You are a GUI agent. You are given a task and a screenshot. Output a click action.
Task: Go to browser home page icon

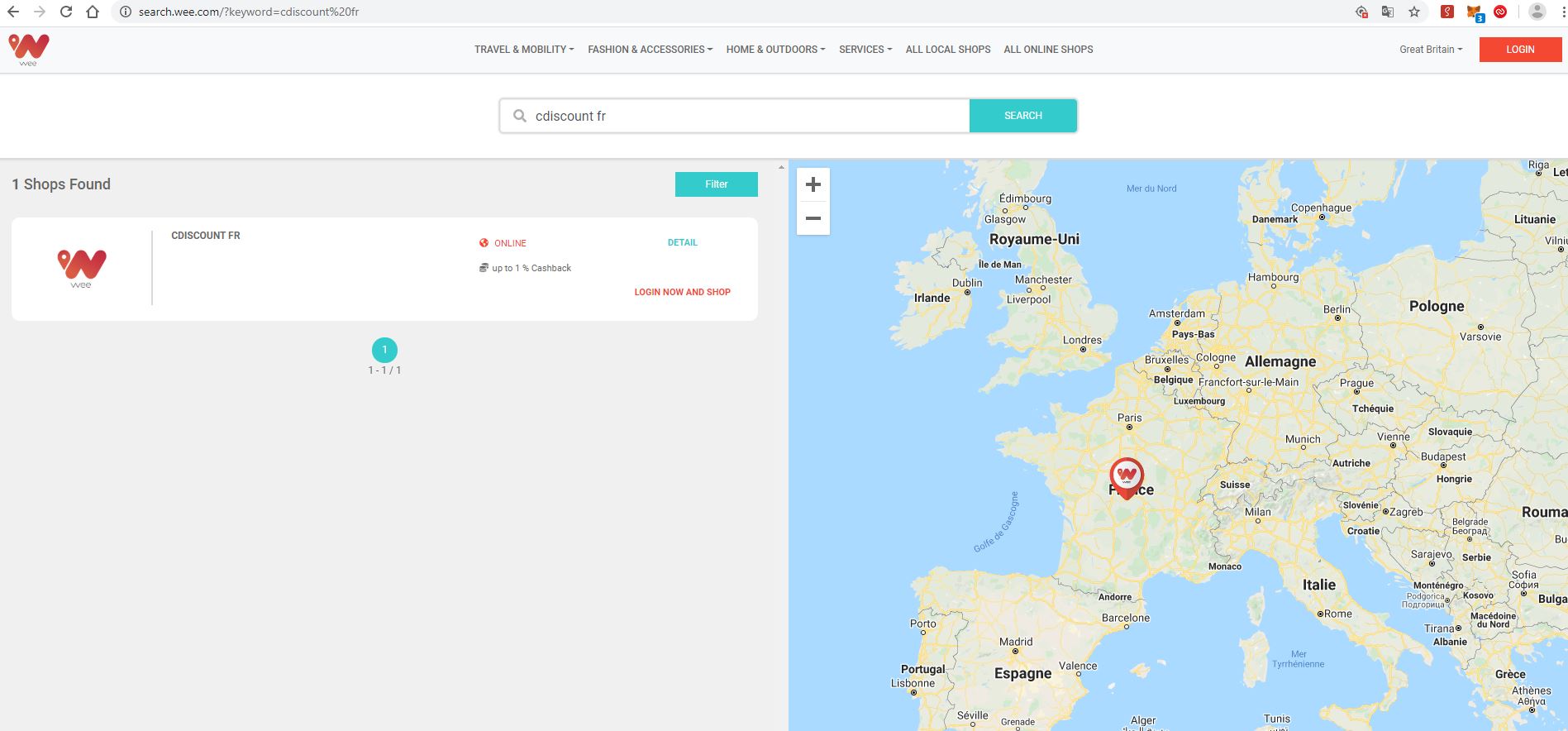(93, 12)
